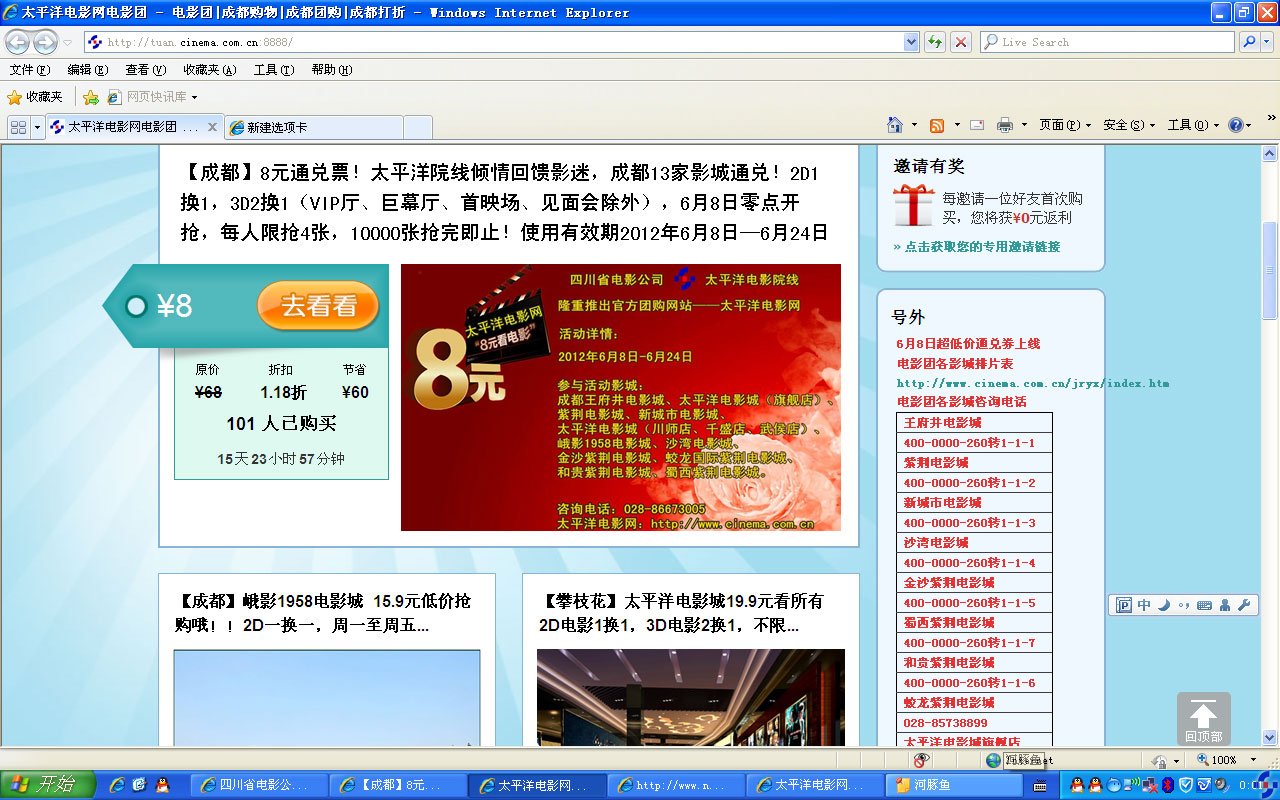Click the page scrollbar up arrow
1280x800 pixels.
pos(1270,154)
